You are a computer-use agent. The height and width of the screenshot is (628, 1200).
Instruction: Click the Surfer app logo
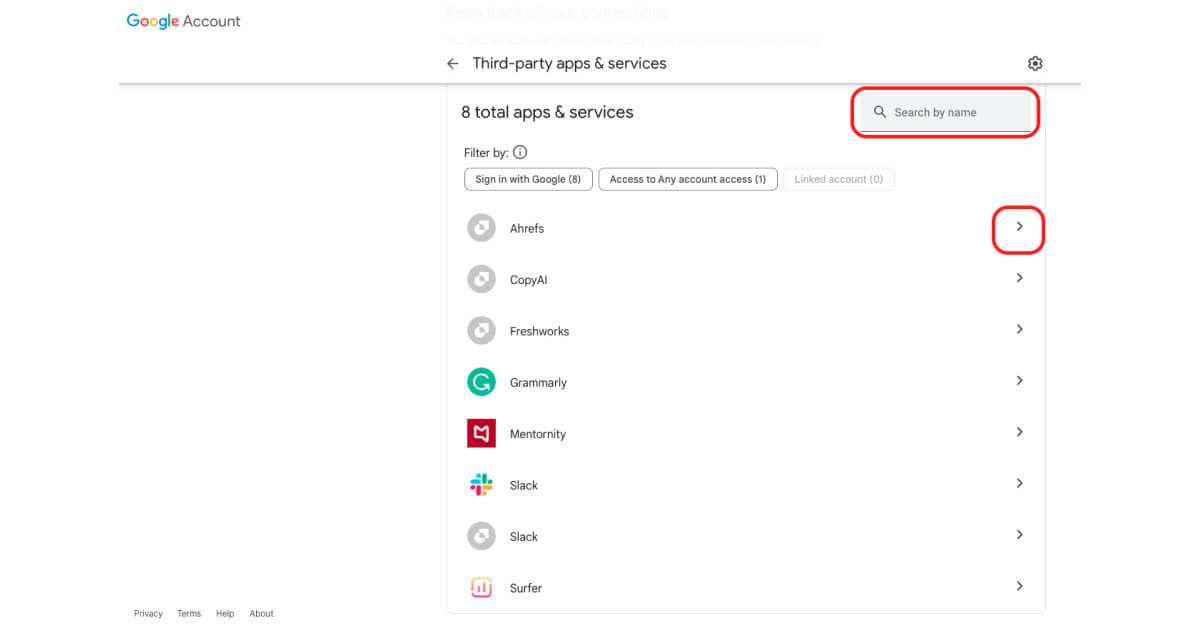pos(481,588)
